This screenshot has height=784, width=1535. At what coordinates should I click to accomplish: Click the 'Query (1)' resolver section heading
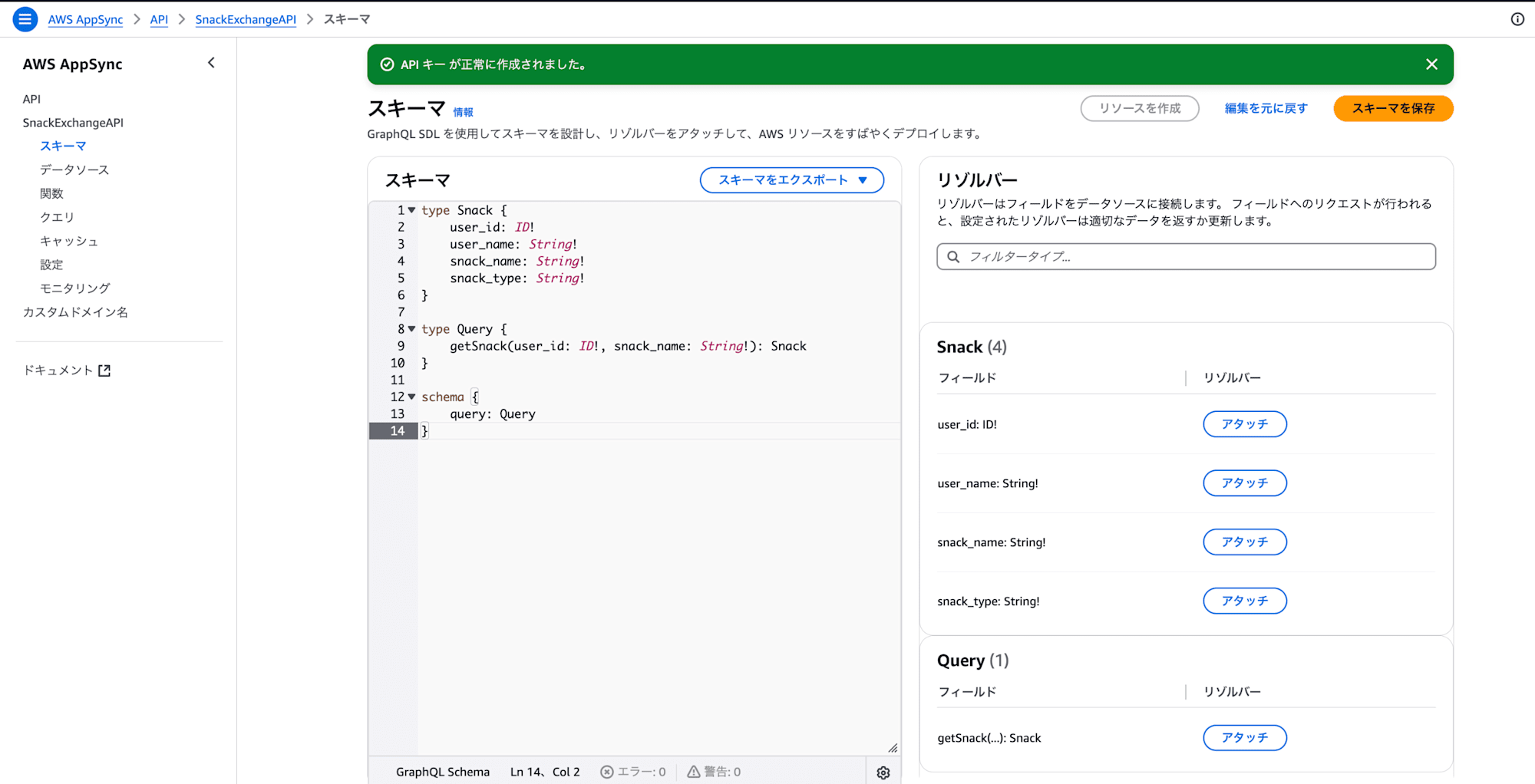click(972, 660)
